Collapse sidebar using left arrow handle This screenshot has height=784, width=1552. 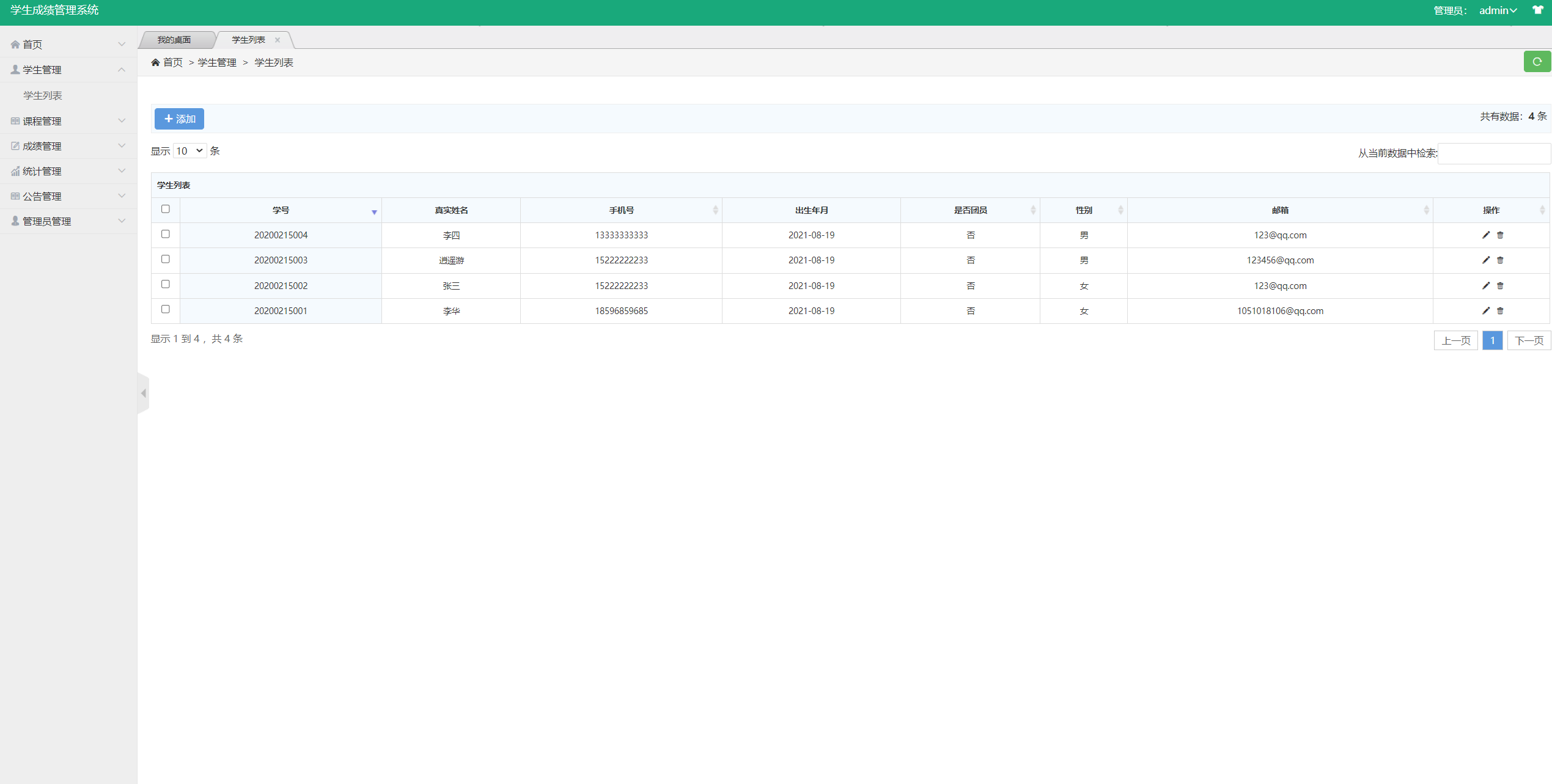144,393
